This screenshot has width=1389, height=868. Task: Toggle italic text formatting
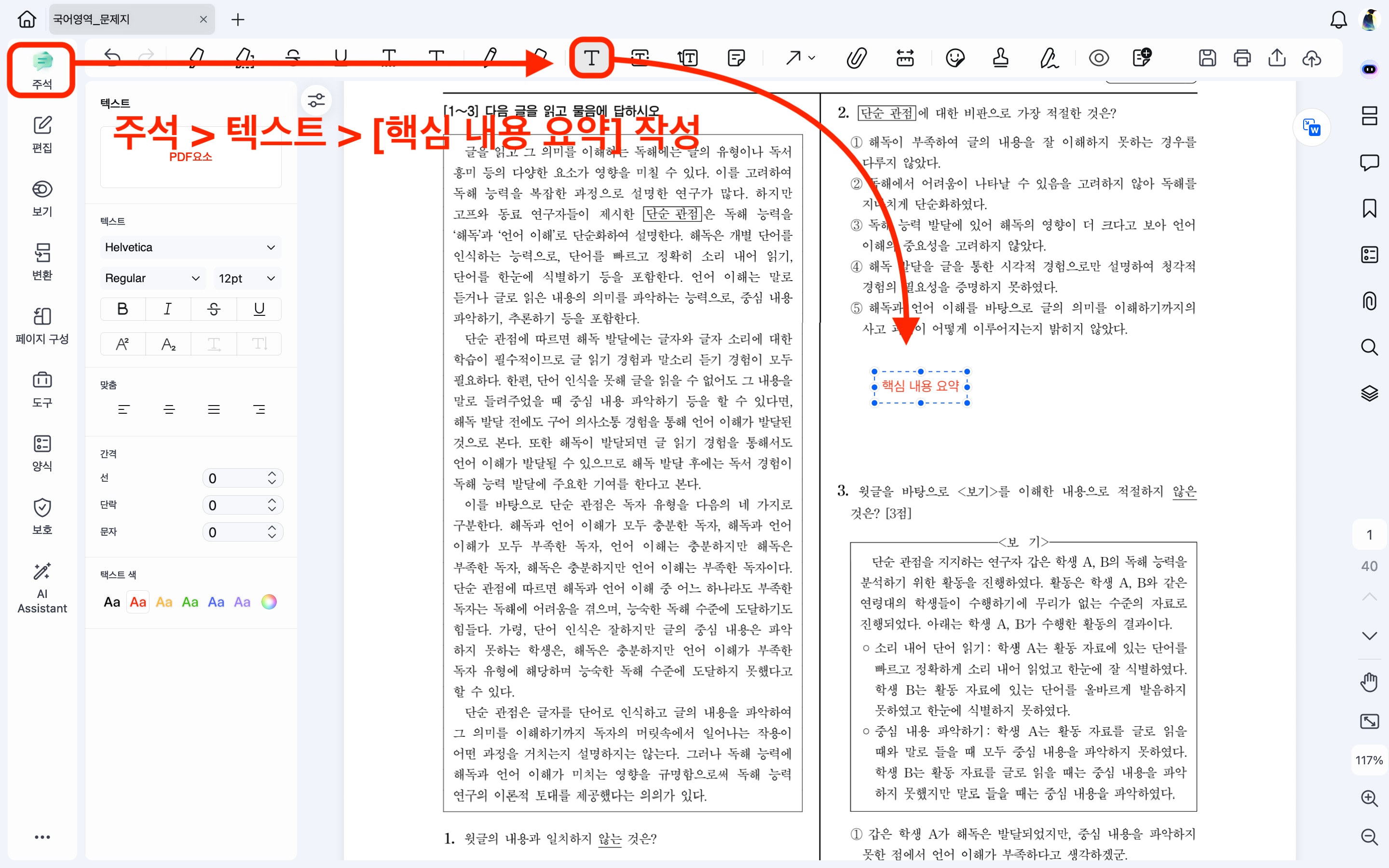tap(167, 309)
